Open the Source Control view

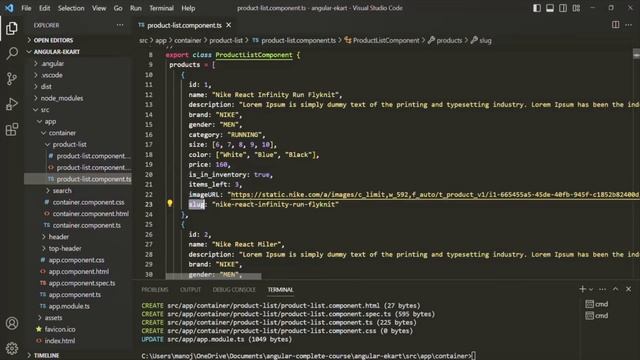(12, 78)
